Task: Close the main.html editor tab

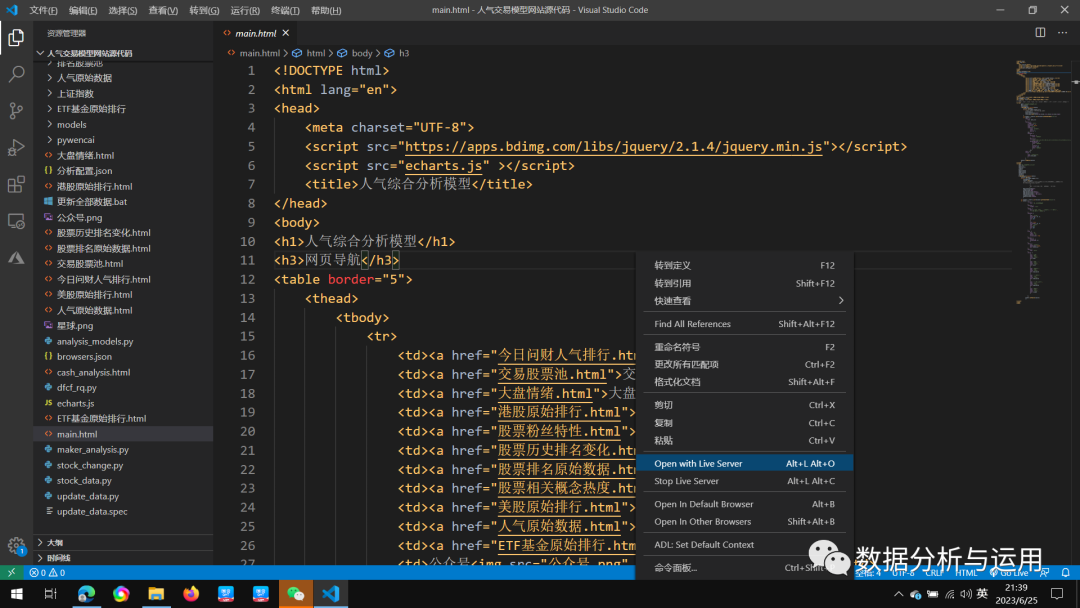Action: [286, 33]
